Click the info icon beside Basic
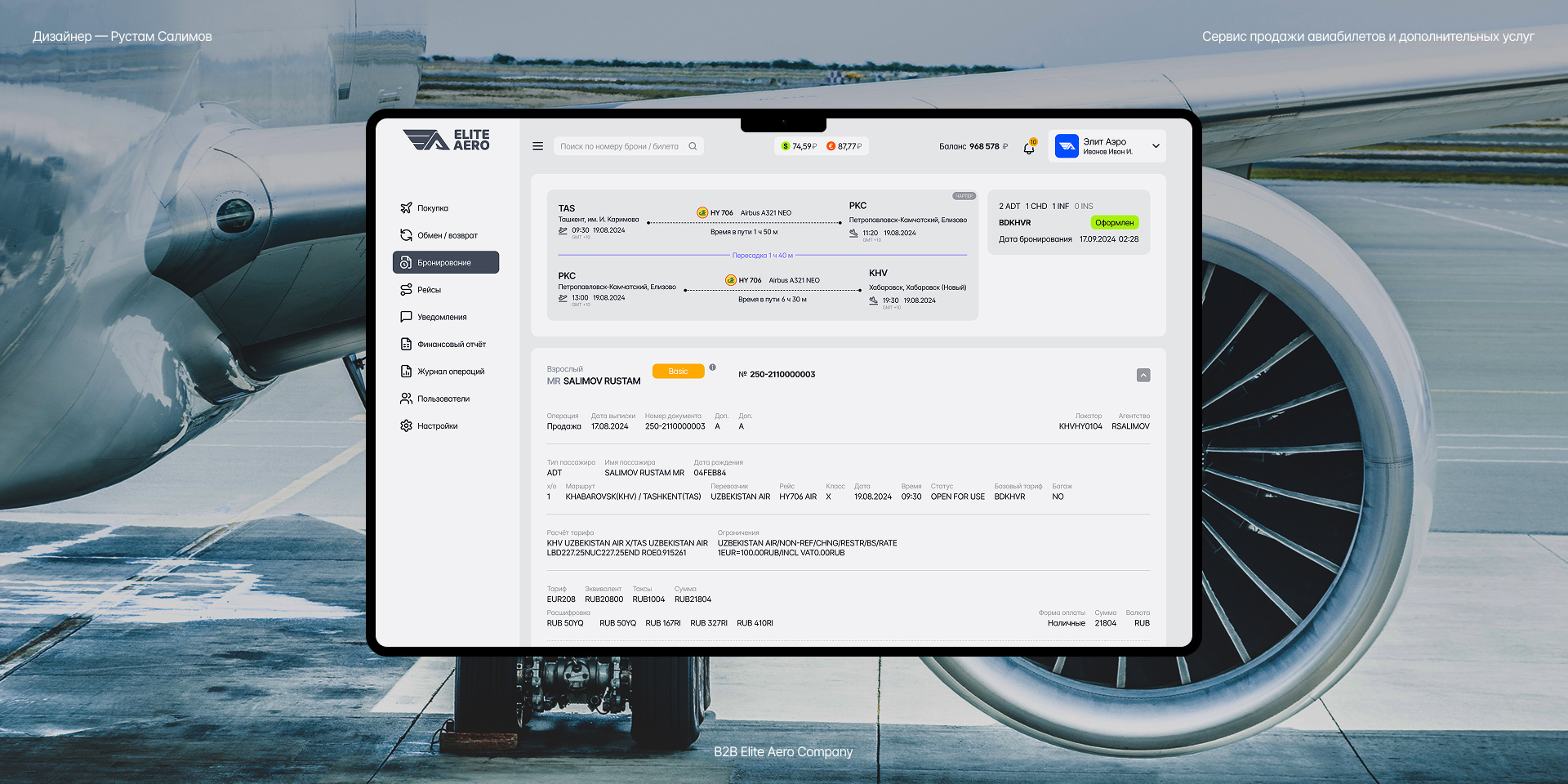Image resolution: width=1568 pixels, height=784 pixels. coord(712,367)
